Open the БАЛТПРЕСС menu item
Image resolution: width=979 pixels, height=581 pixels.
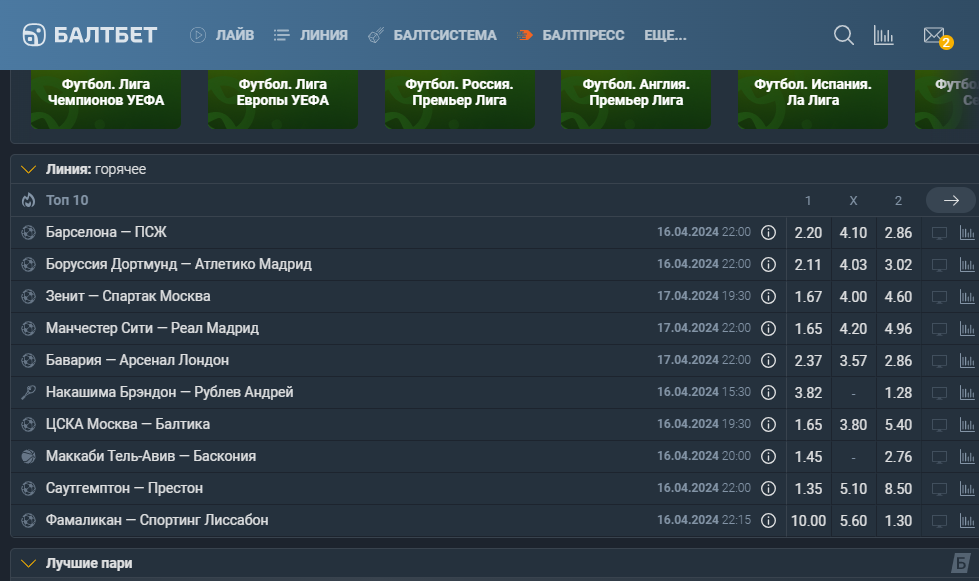(x=571, y=35)
